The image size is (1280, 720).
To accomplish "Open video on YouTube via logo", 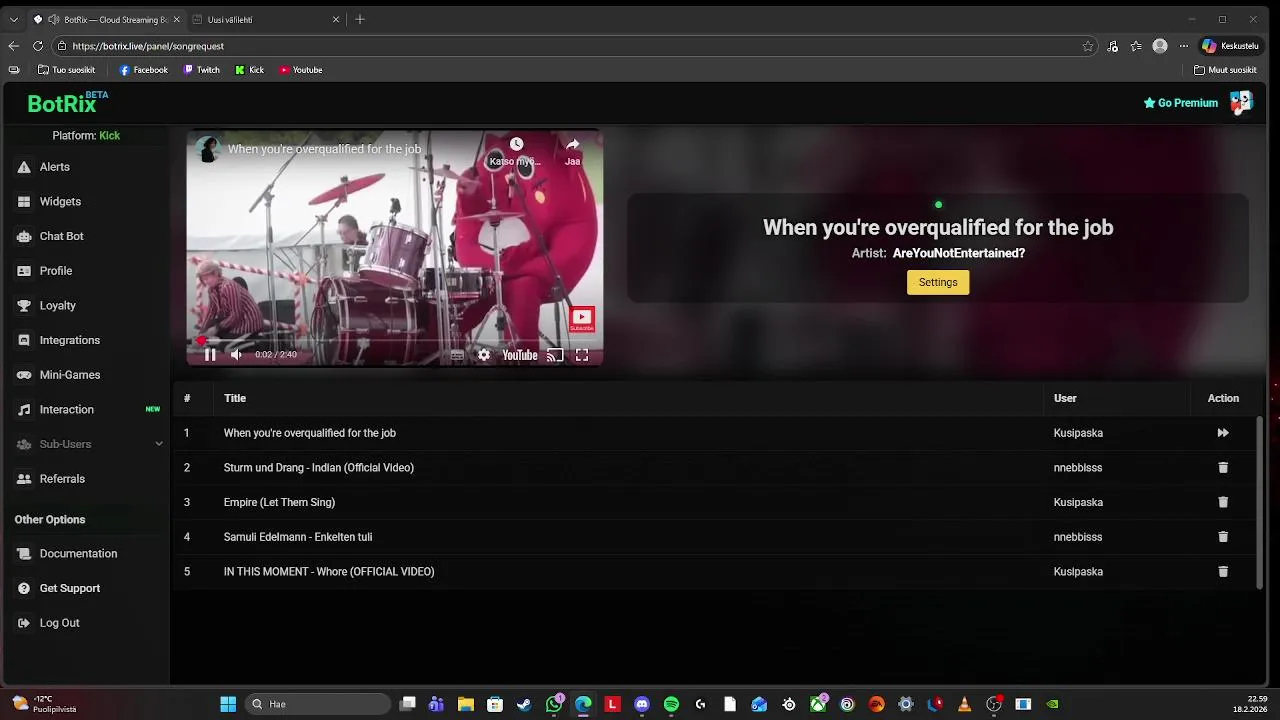I will tap(520, 355).
